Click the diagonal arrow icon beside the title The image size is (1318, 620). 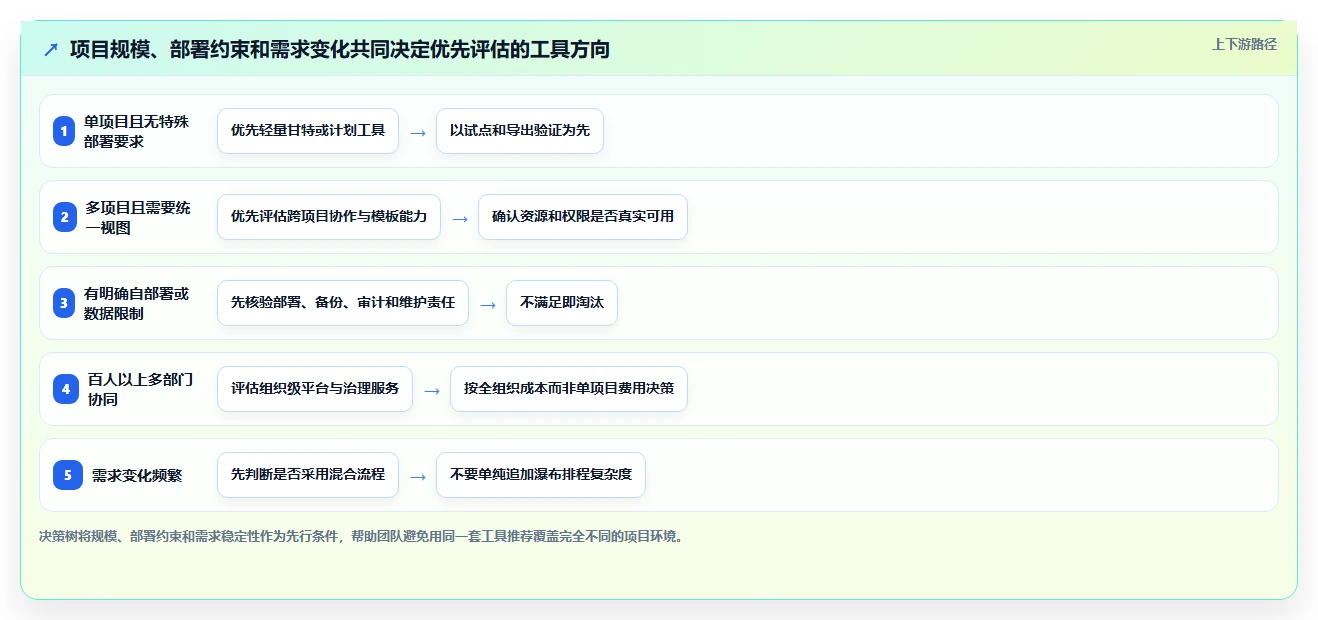[x=51, y=49]
